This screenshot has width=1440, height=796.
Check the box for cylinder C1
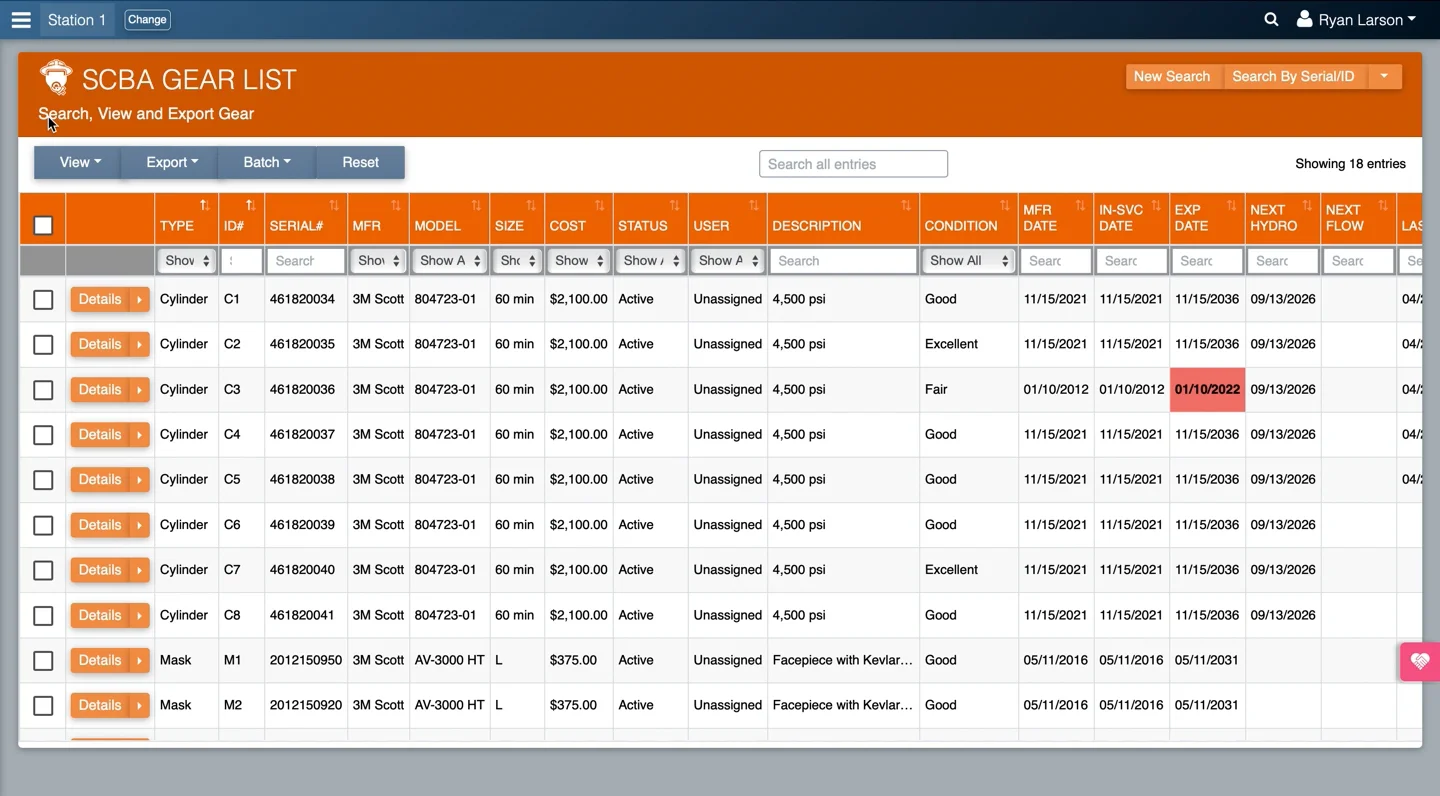pos(43,299)
